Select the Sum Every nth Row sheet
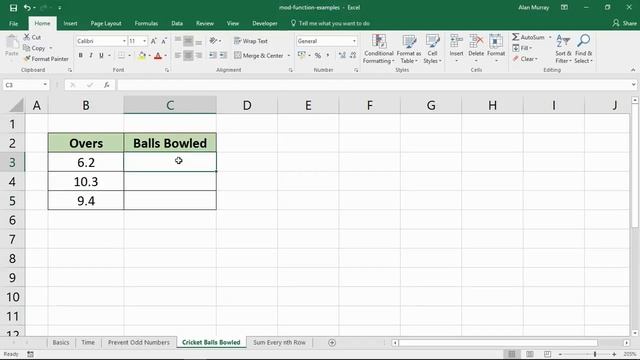Screen dimensions: 640x360 point(279,342)
